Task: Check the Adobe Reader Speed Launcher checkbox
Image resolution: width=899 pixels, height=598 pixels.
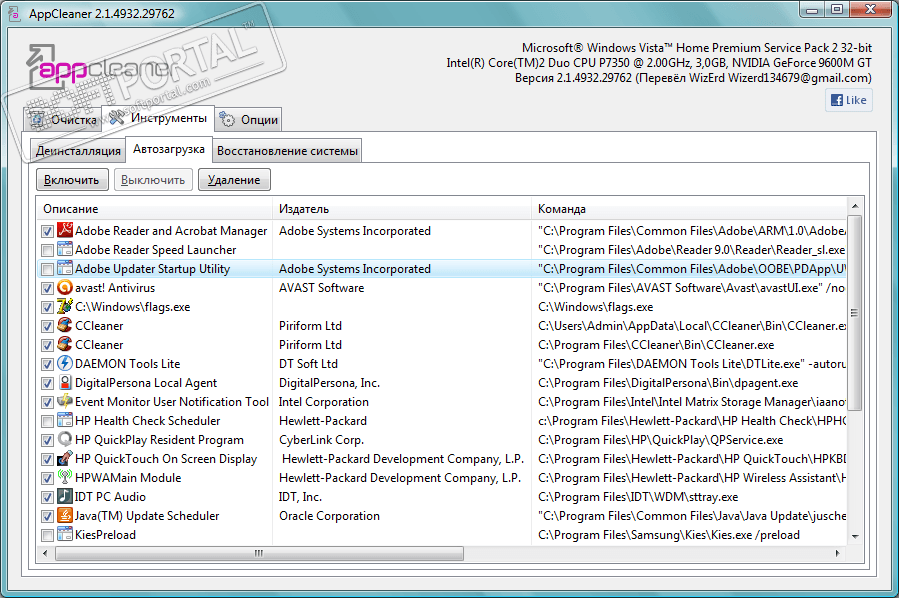Action: 48,251
